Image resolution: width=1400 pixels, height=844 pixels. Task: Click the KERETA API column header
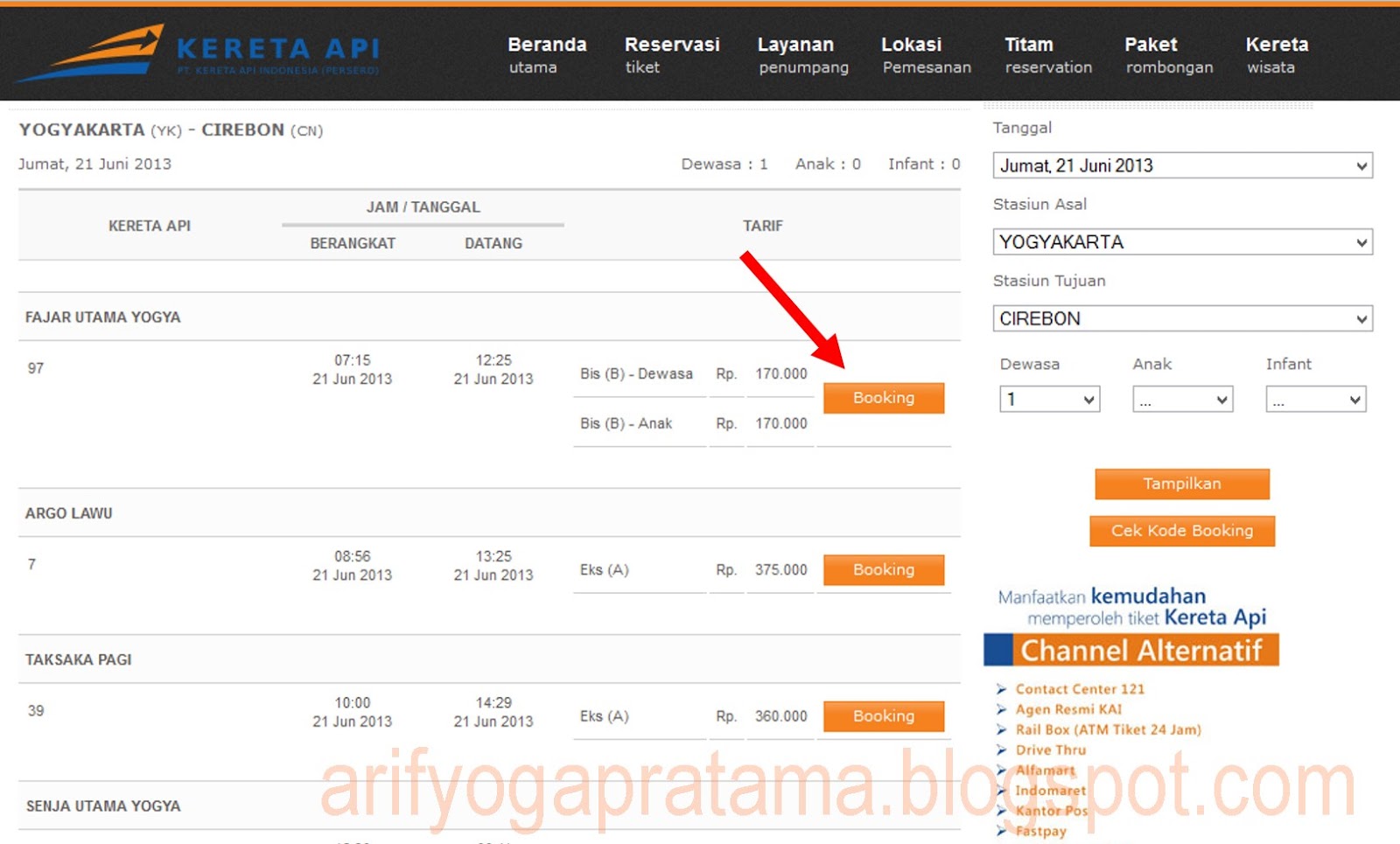(150, 226)
